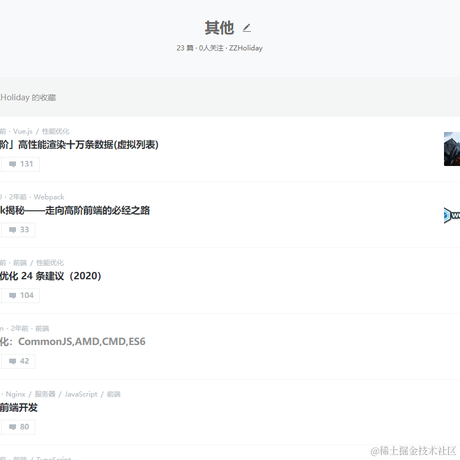Click the comment icon next to 33
Screen dimensions: 460x460
(x=12, y=230)
